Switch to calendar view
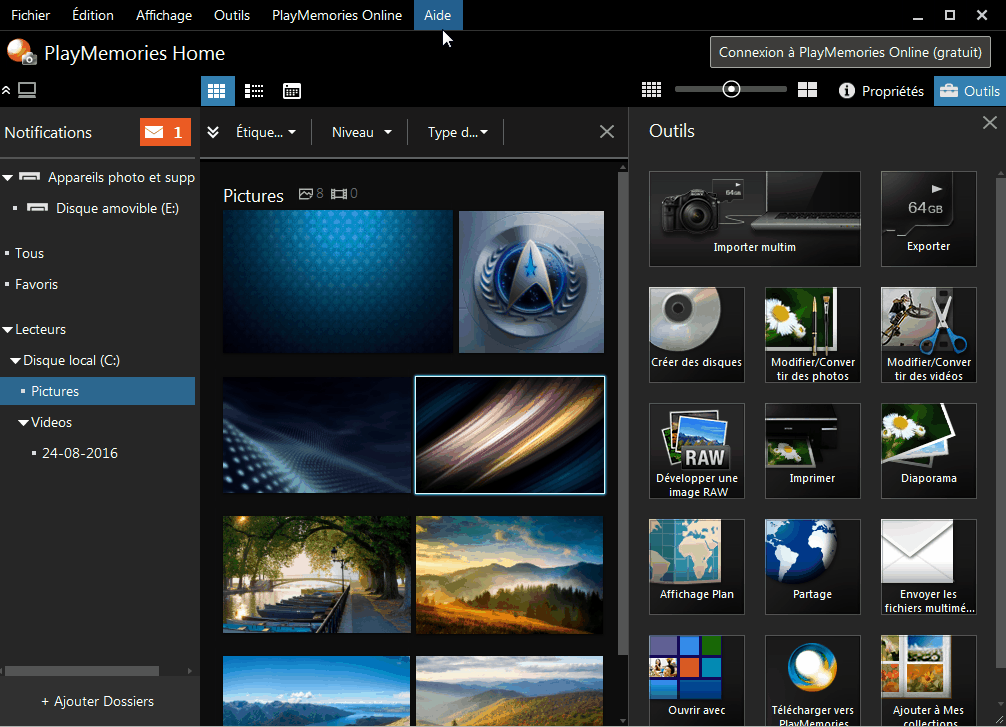Viewport: 1006px width, 727px height. (x=292, y=91)
